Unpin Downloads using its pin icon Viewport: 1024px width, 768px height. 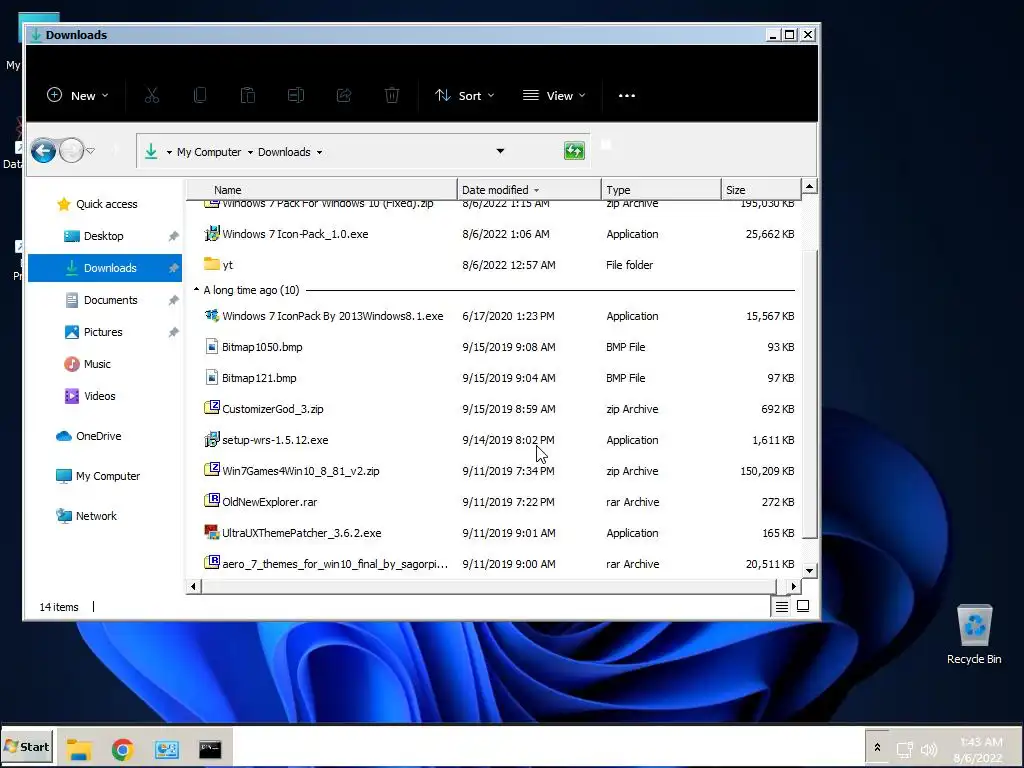[x=173, y=268]
